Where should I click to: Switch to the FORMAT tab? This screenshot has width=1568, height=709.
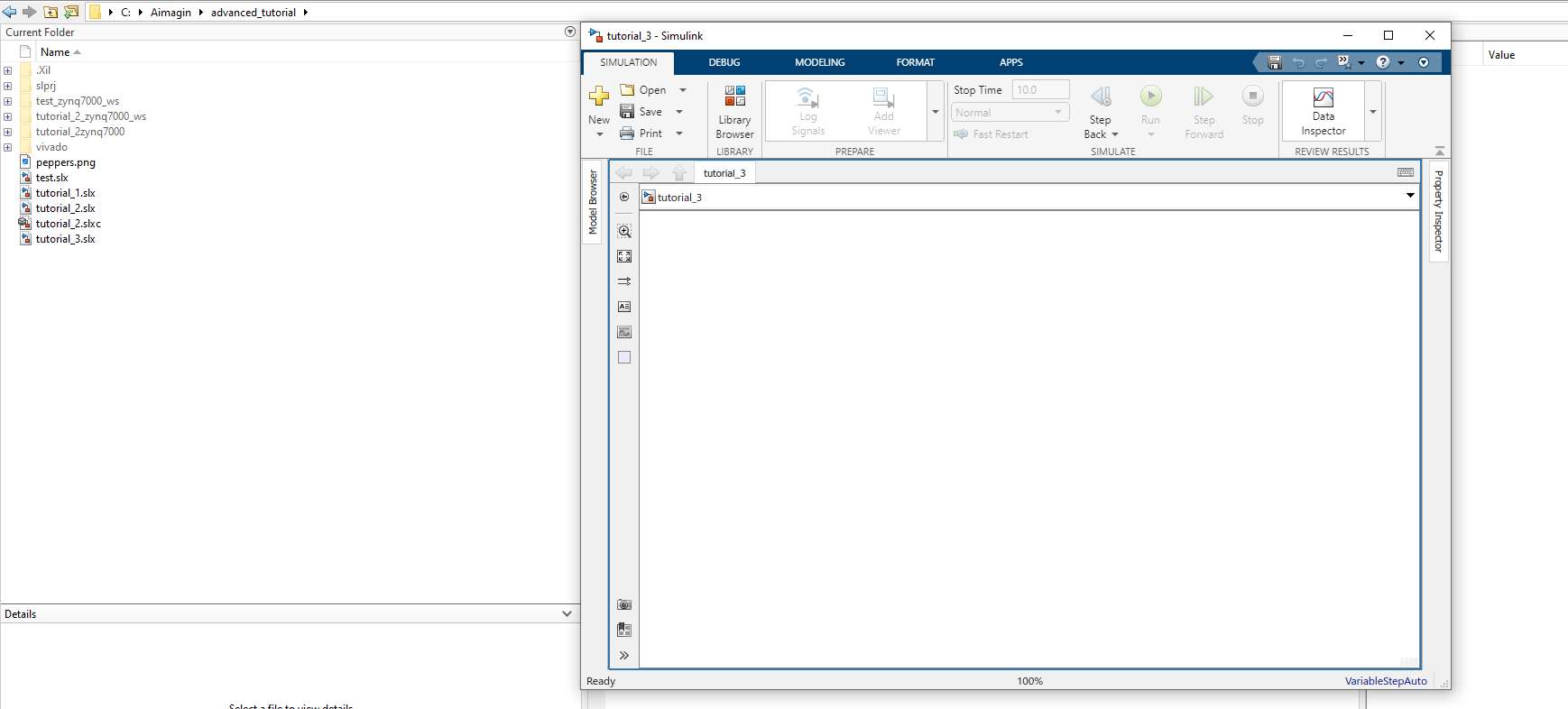pyautogui.click(x=916, y=62)
